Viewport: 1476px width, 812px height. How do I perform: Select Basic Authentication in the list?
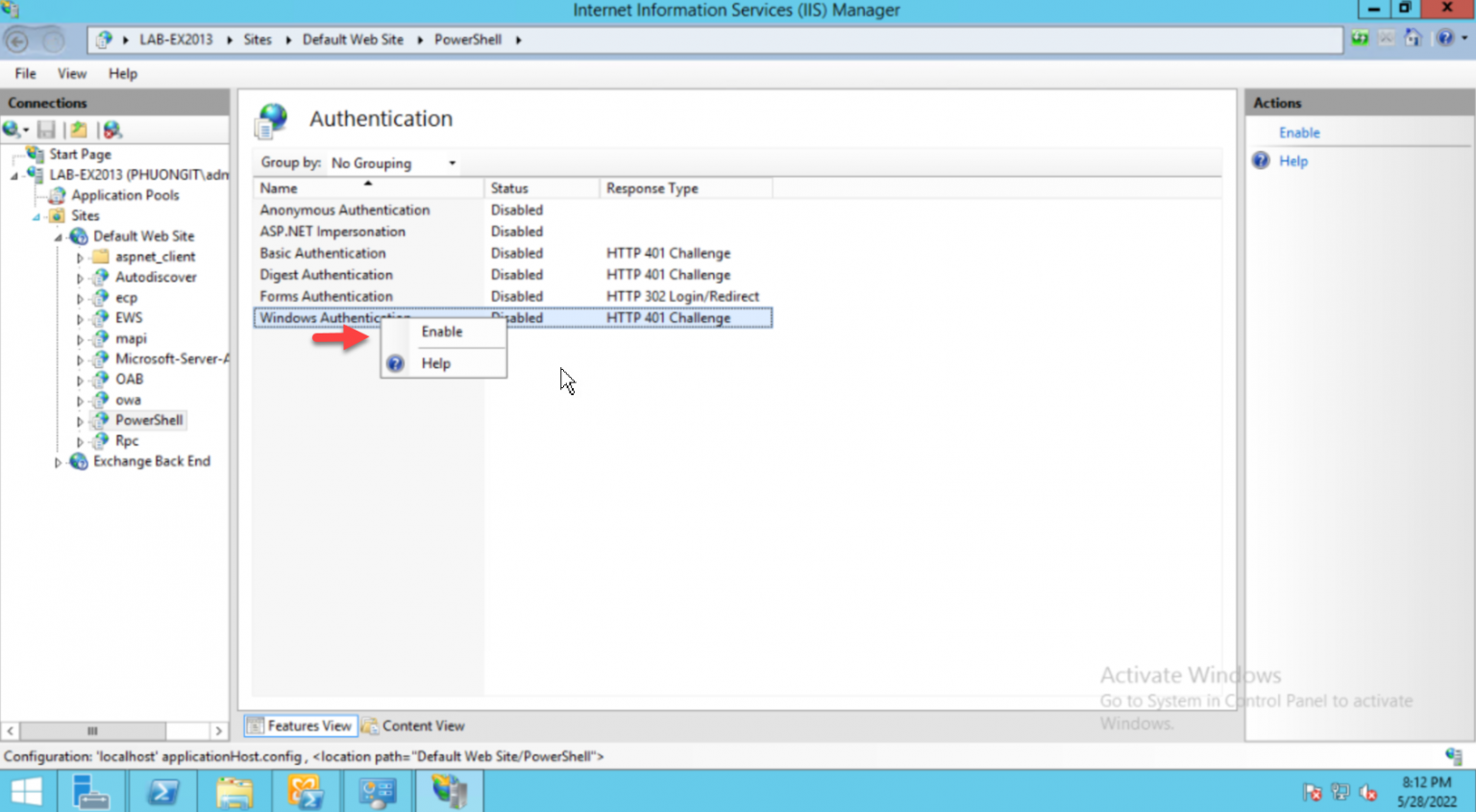(x=322, y=253)
